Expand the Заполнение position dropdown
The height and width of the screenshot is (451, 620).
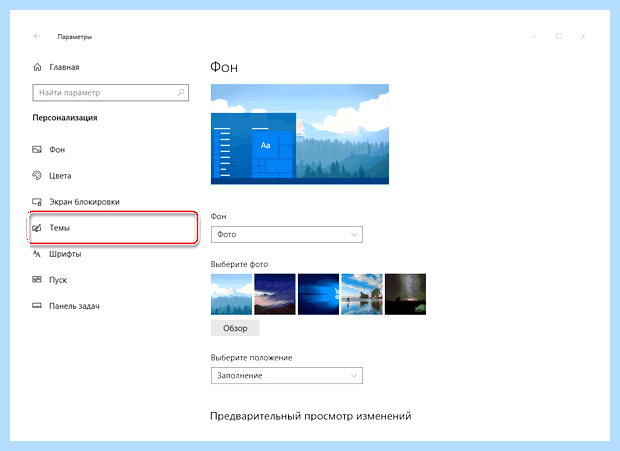click(x=287, y=376)
